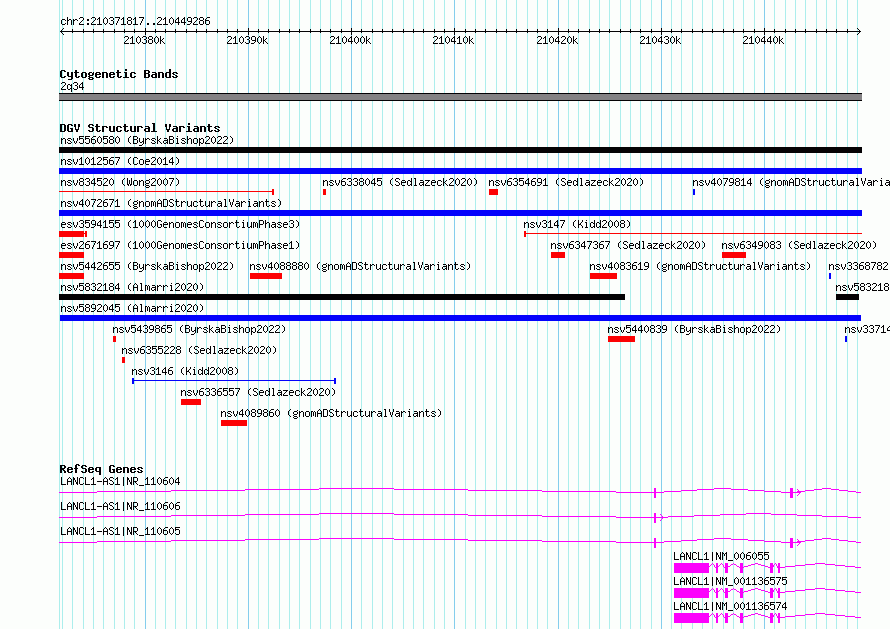Open the nsv5892045 (Almarri2020) label

point(132,308)
